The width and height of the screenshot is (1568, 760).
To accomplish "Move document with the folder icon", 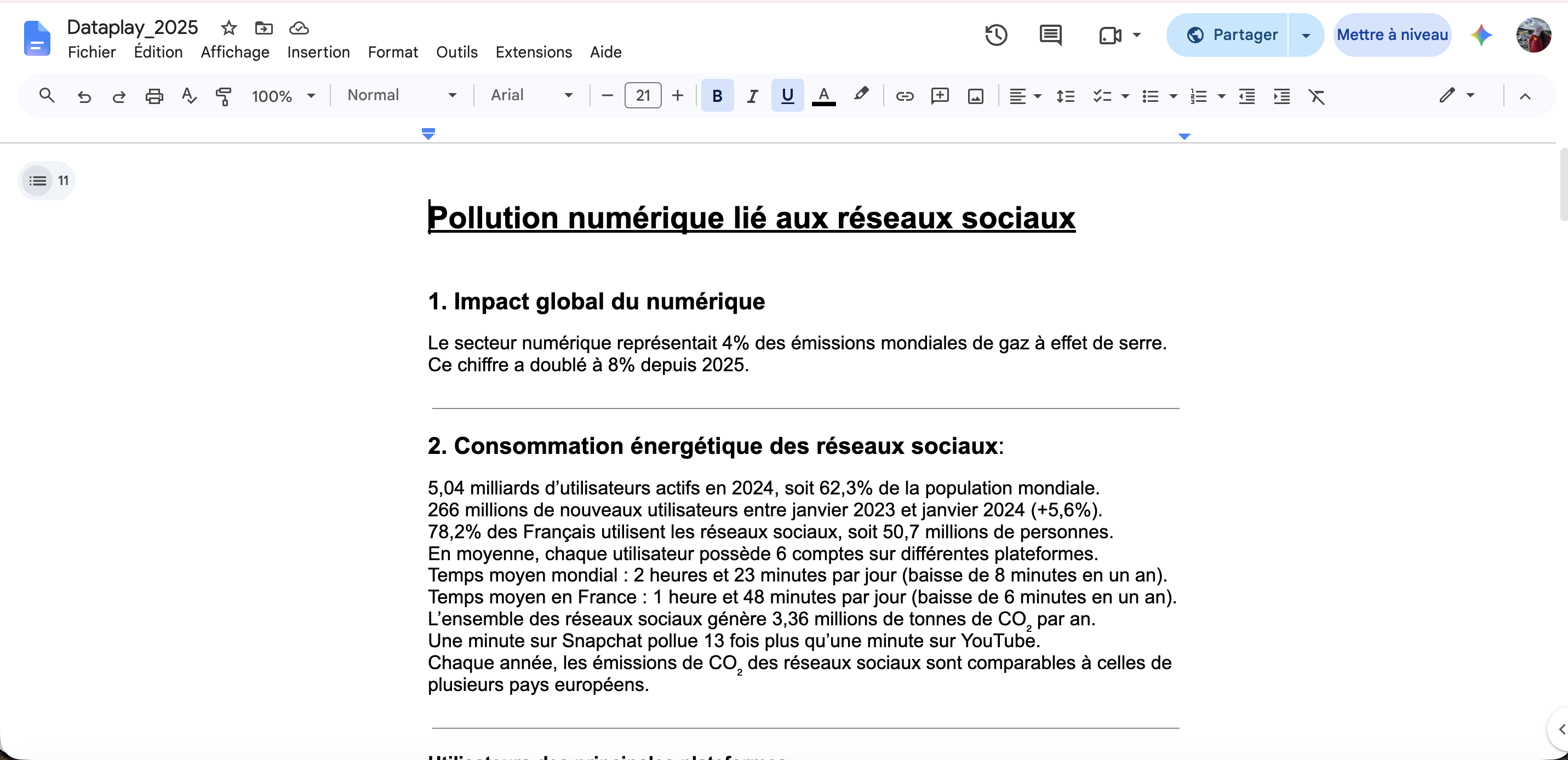I will tap(264, 27).
